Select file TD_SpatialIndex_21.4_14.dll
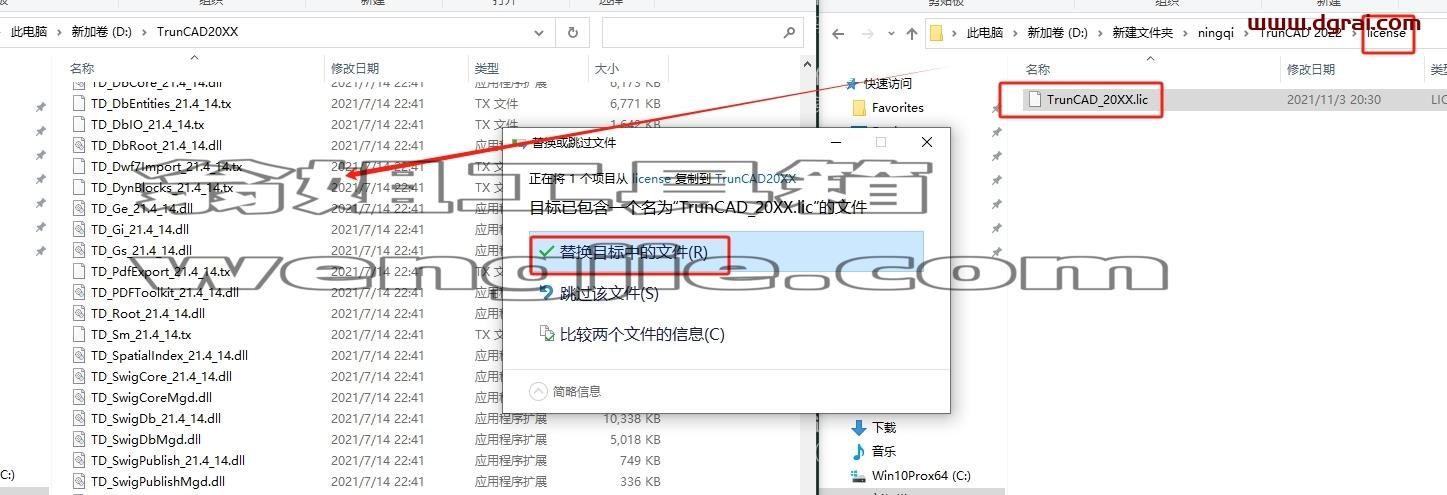The width and height of the screenshot is (1447, 495). [169, 355]
